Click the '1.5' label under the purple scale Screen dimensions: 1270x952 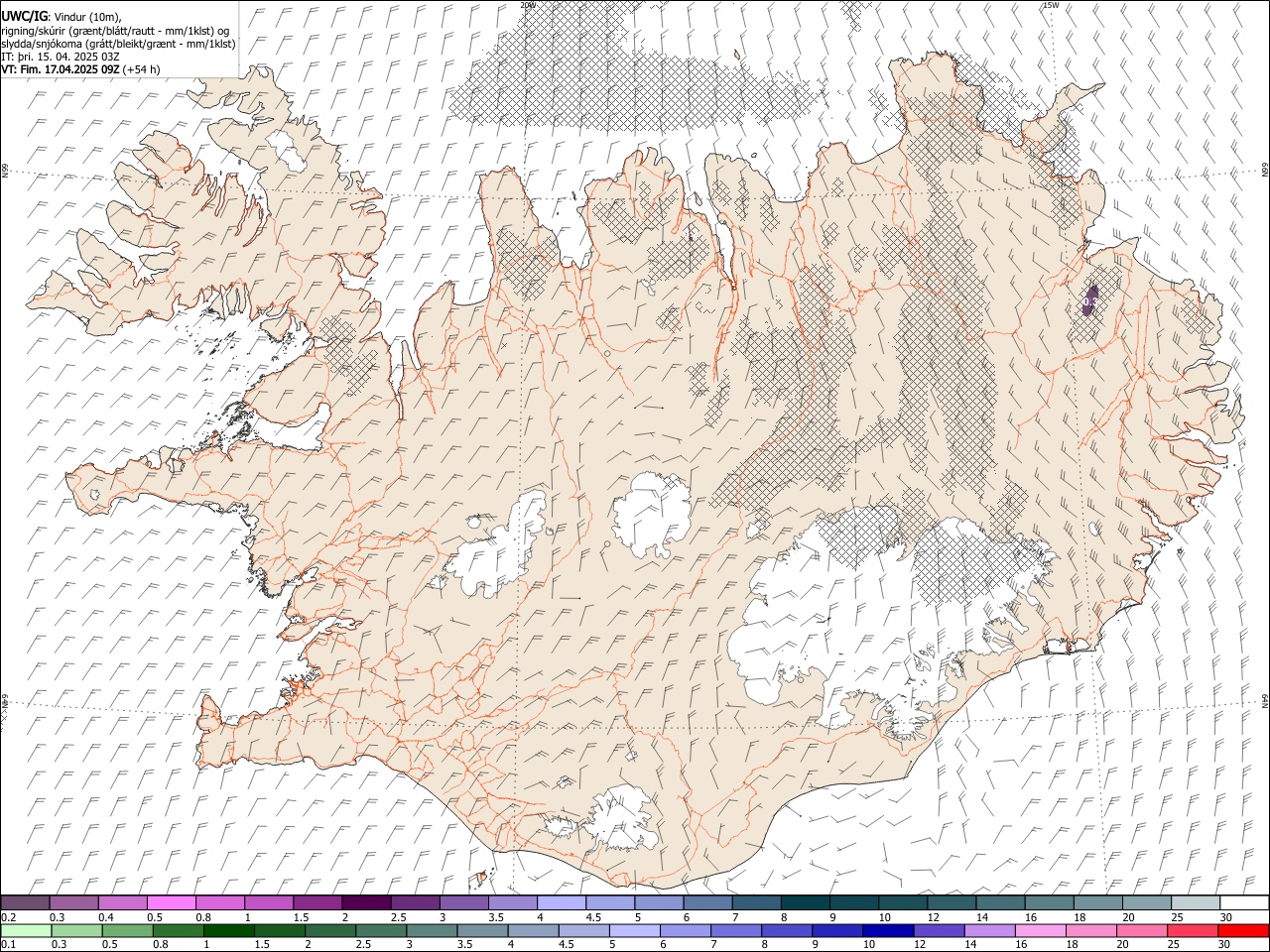(x=301, y=917)
